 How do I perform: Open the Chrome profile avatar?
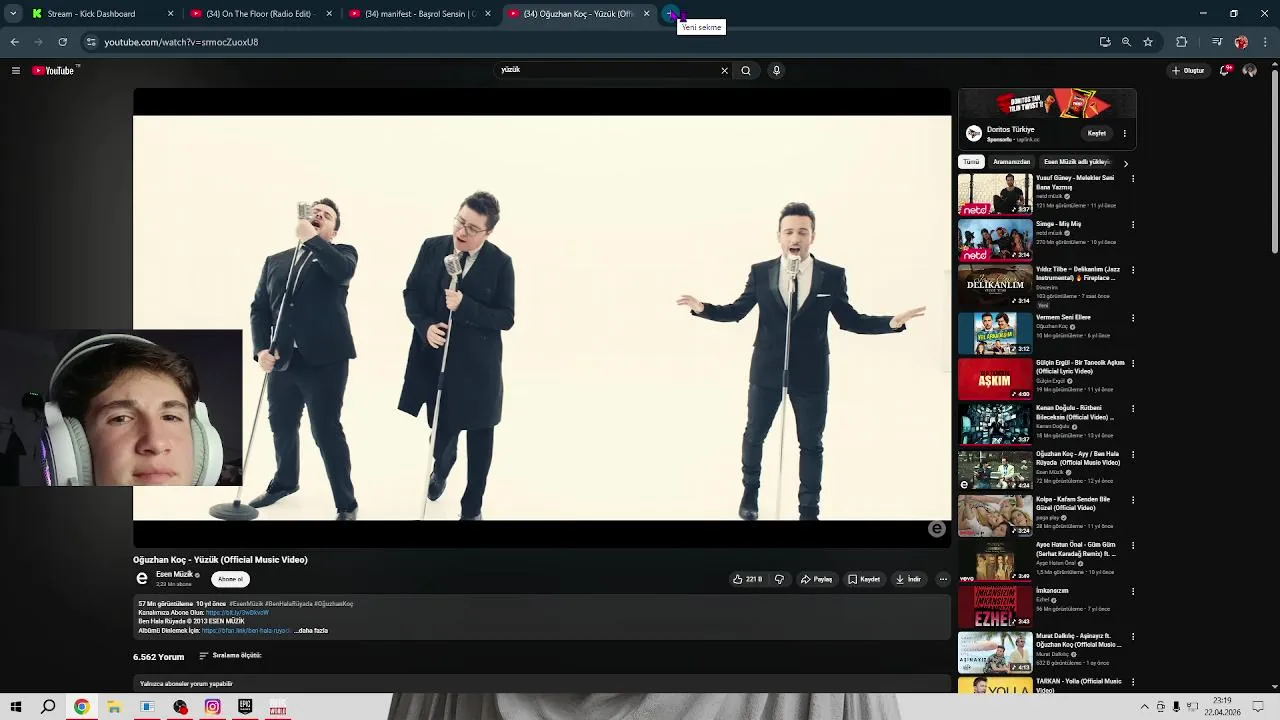pyautogui.click(x=1241, y=42)
